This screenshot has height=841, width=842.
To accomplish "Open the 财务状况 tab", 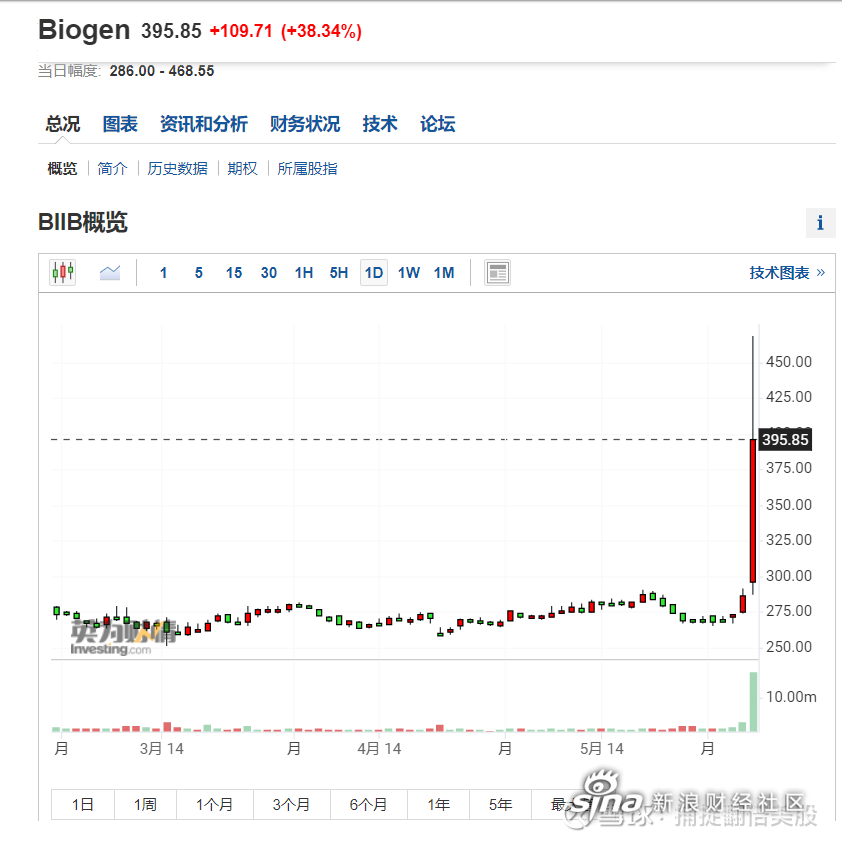I will click(305, 124).
